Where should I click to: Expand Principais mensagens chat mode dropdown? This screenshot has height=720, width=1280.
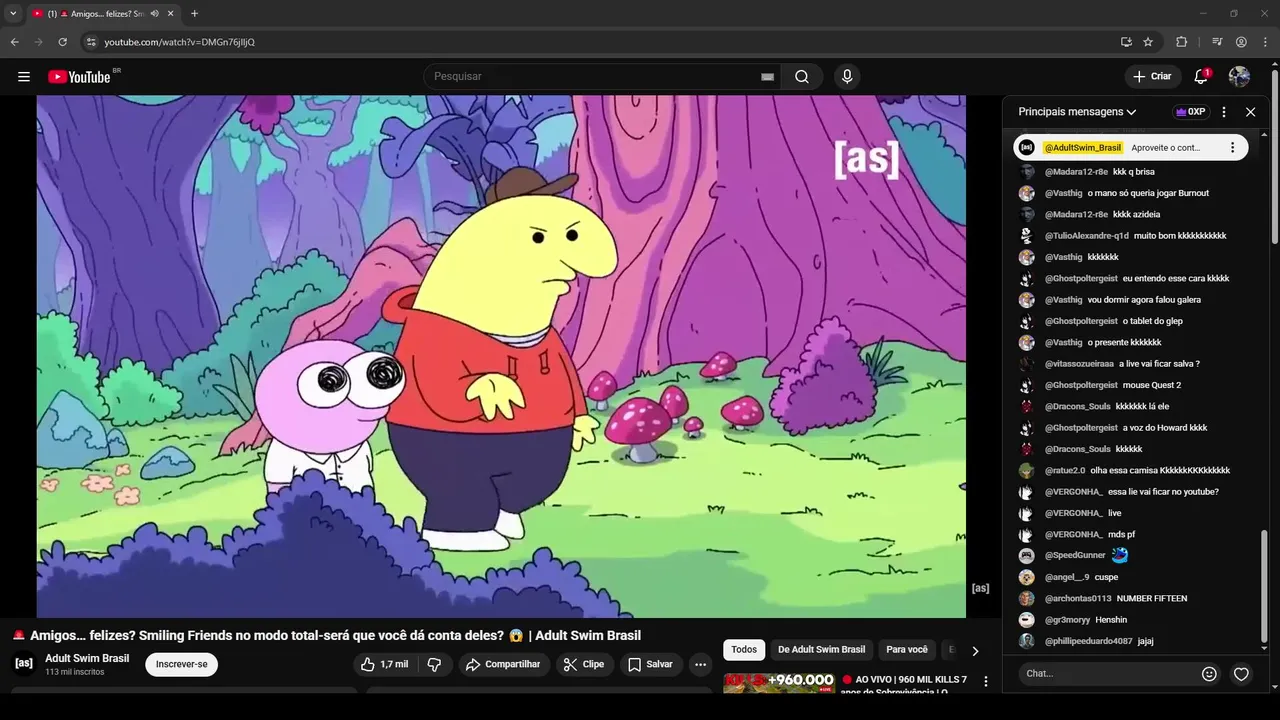(1077, 112)
